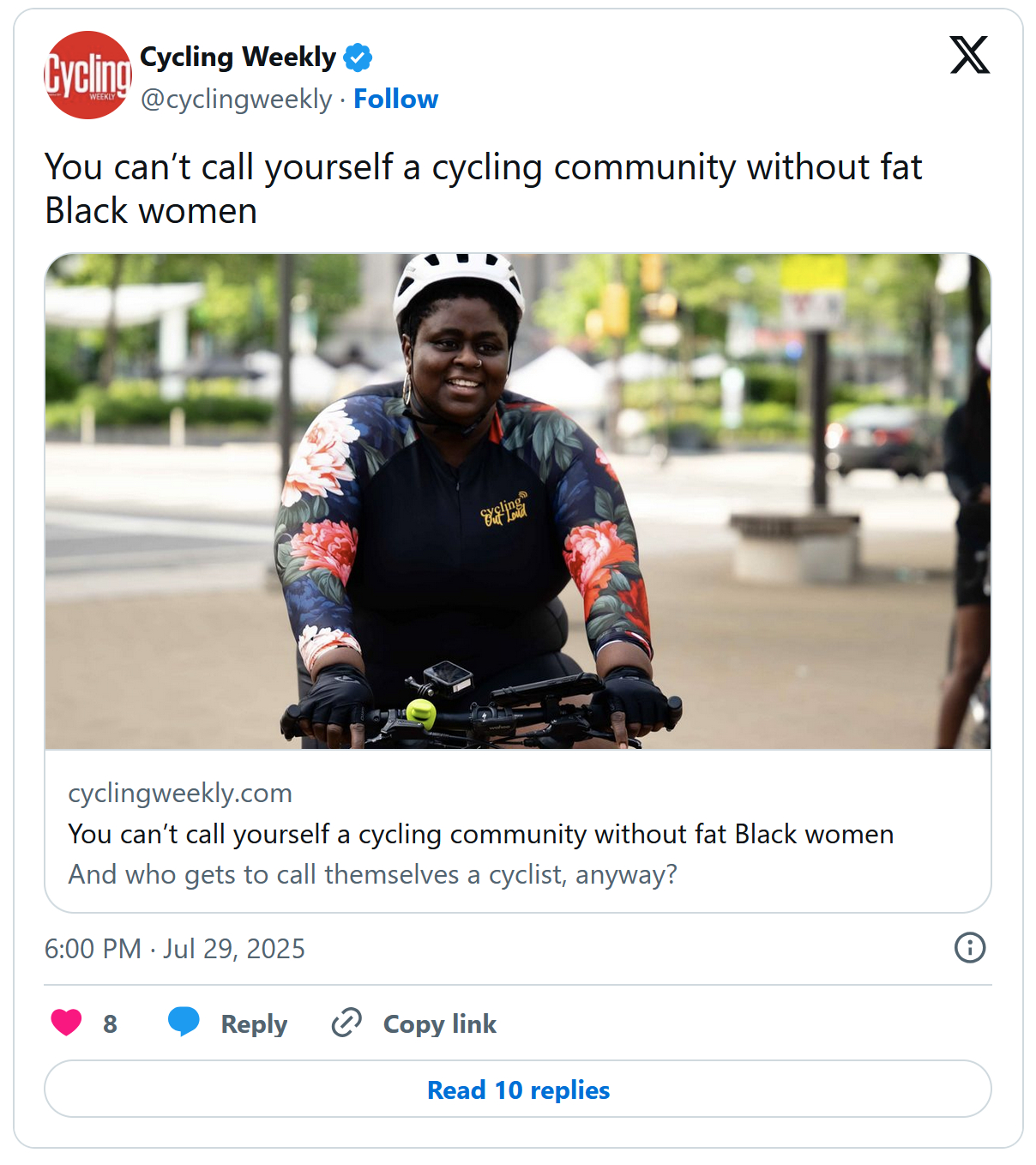Click the chain link icon
1036x1165 pixels.
(x=346, y=1023)
